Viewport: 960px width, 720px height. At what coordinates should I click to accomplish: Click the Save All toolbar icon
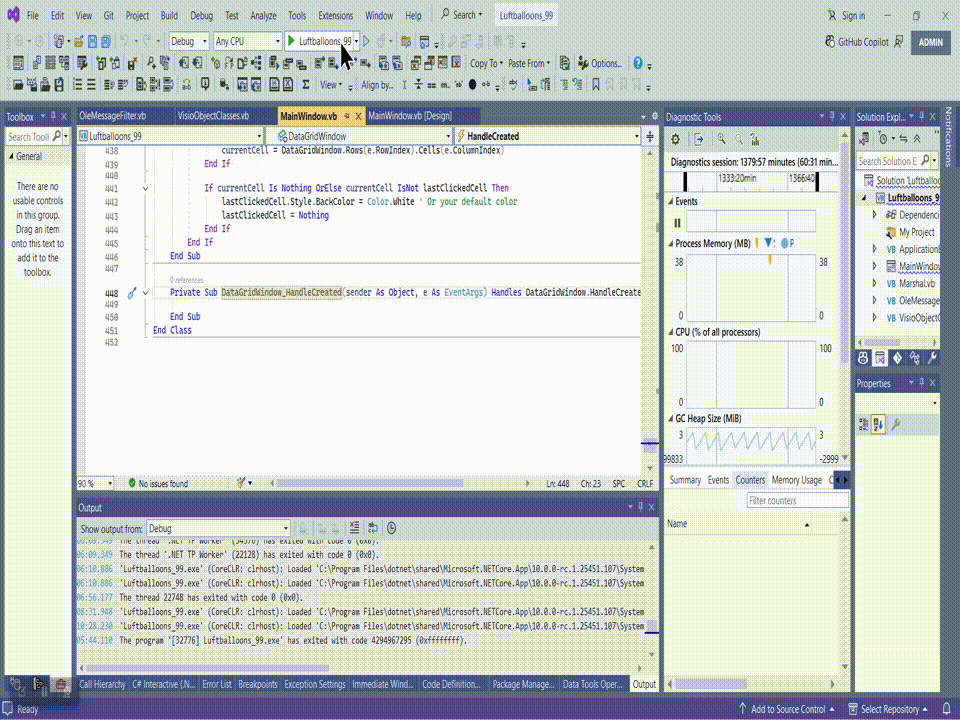coord(105,42)
